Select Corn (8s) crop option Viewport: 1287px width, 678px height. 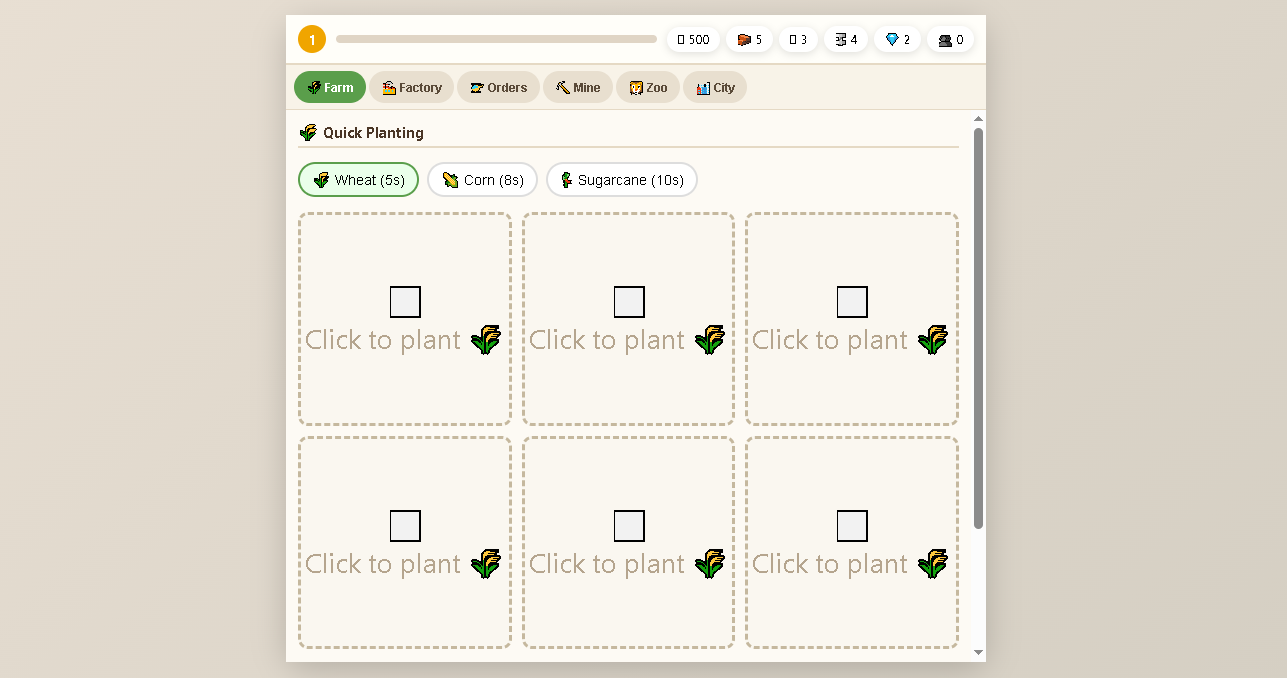482,180
